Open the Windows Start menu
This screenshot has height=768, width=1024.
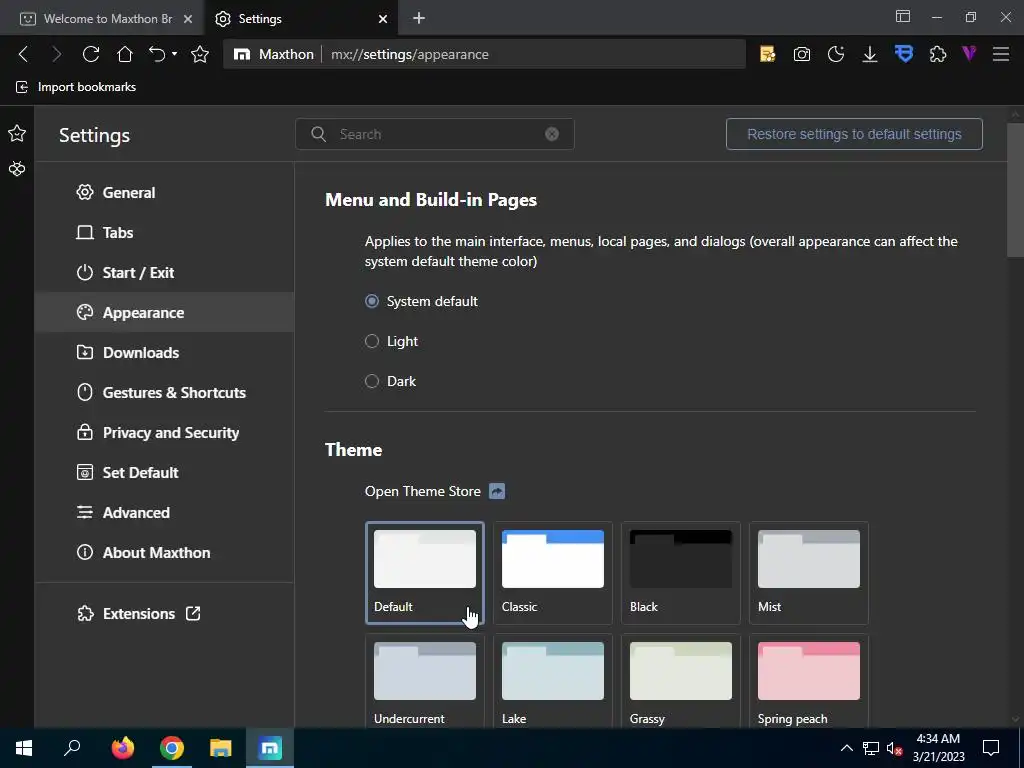coord(24,748)
